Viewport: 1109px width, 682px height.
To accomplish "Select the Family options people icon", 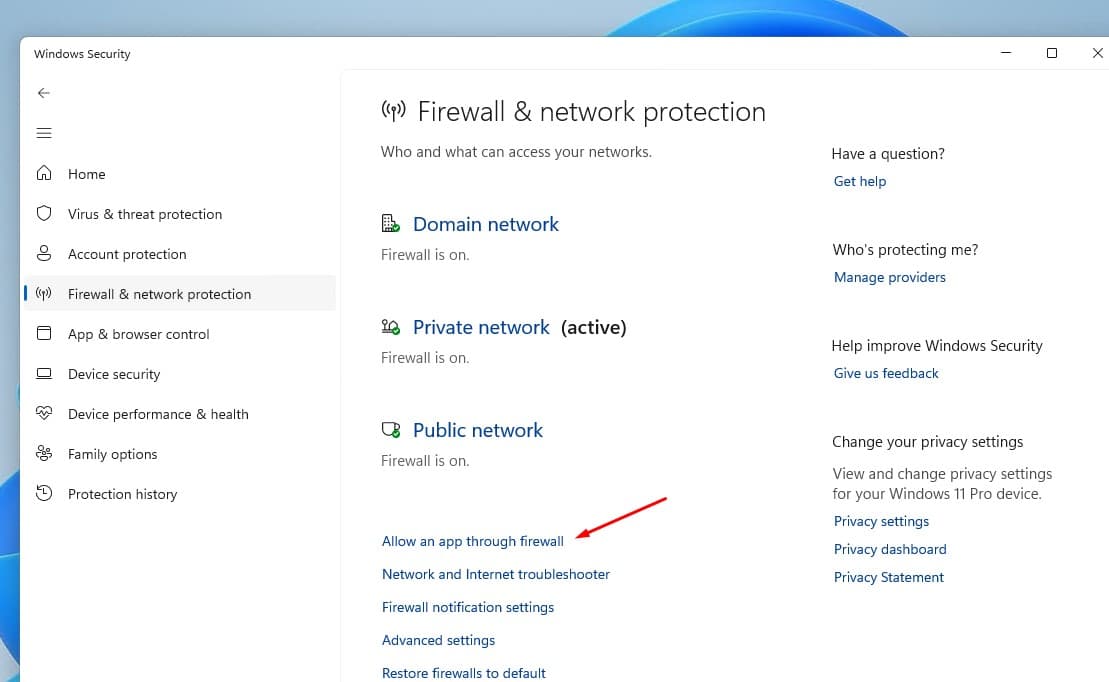I will click(x=44, y=454).
